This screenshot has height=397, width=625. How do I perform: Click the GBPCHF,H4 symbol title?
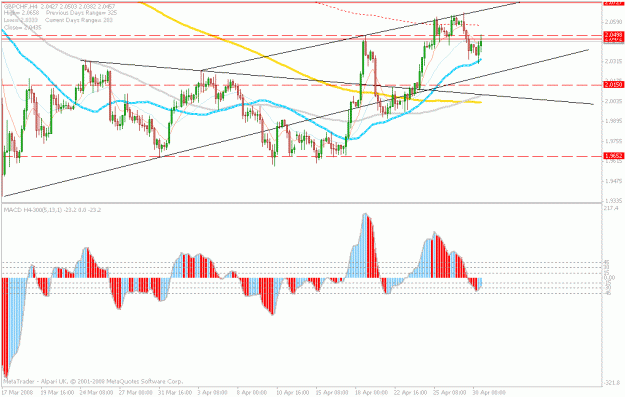click(20, 7)
